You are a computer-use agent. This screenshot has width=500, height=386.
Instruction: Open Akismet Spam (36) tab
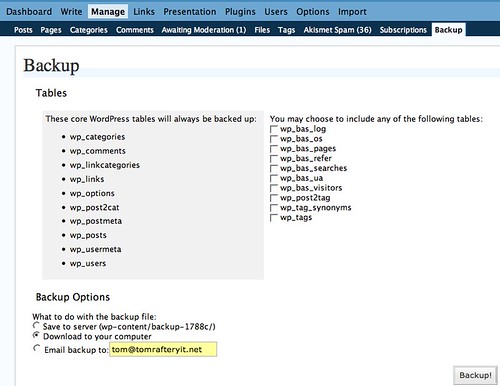337,30
